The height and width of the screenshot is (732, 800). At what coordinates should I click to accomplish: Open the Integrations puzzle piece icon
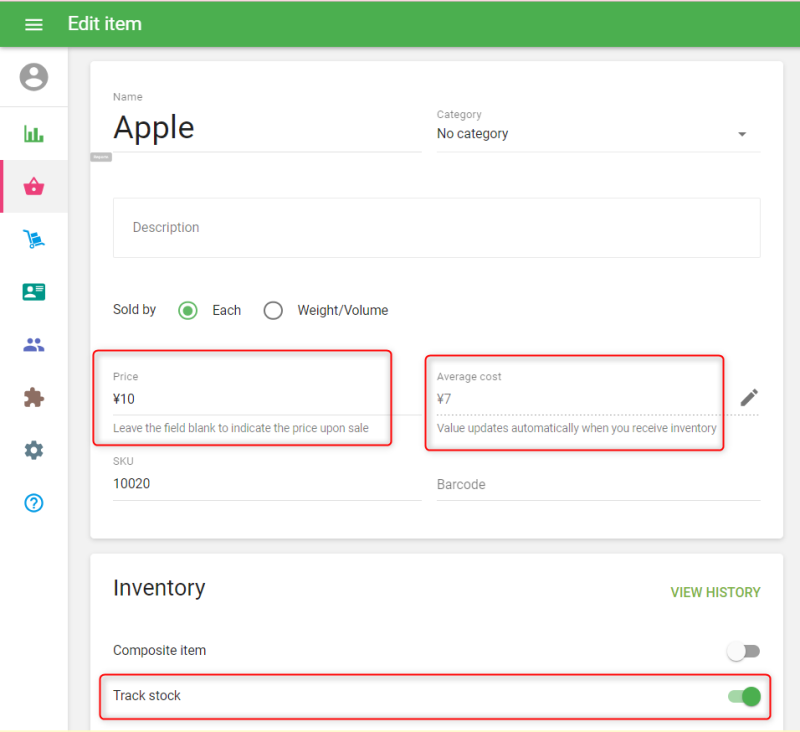pos(34,398)
